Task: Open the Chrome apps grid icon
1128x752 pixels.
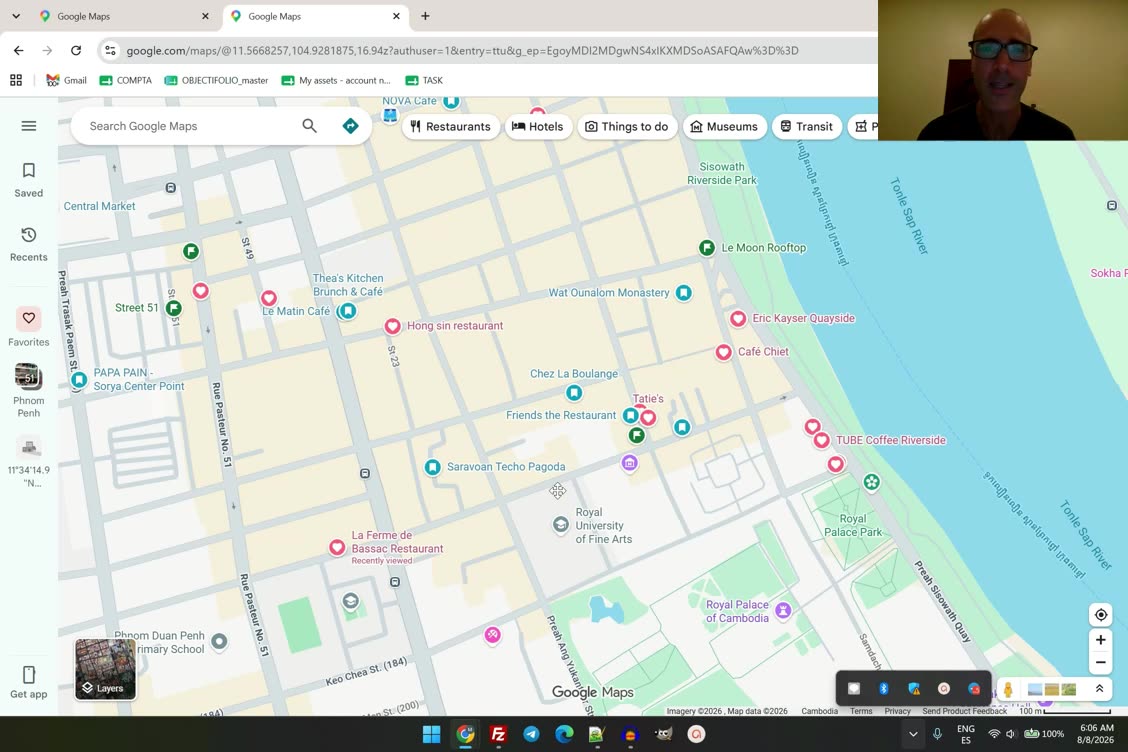Action: click(x=16, y=81)
